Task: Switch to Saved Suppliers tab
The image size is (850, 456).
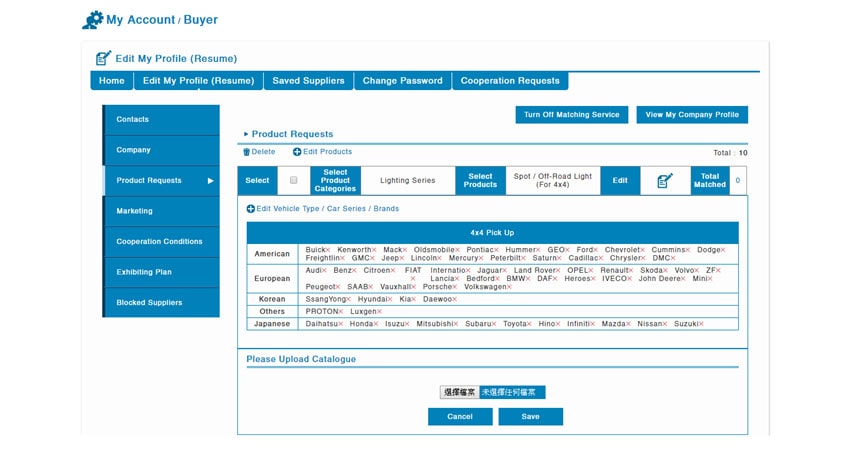Action: pos(308,81)
